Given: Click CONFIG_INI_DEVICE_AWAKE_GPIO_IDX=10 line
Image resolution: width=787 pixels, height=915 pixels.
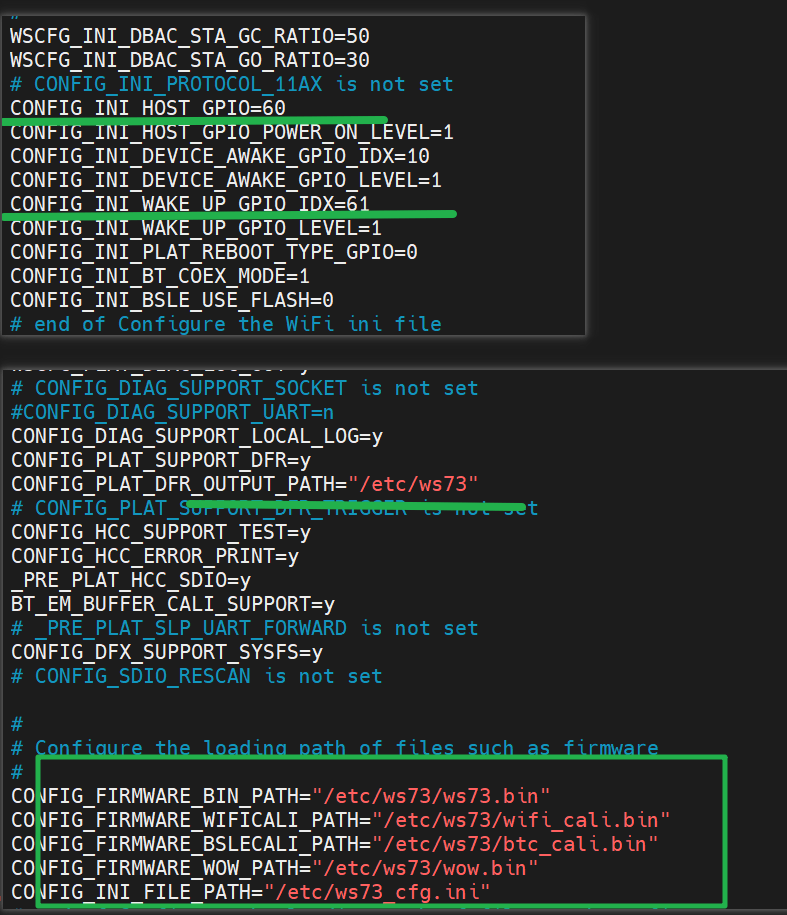Looking at the screenshot, I should [x=220, y=156].
